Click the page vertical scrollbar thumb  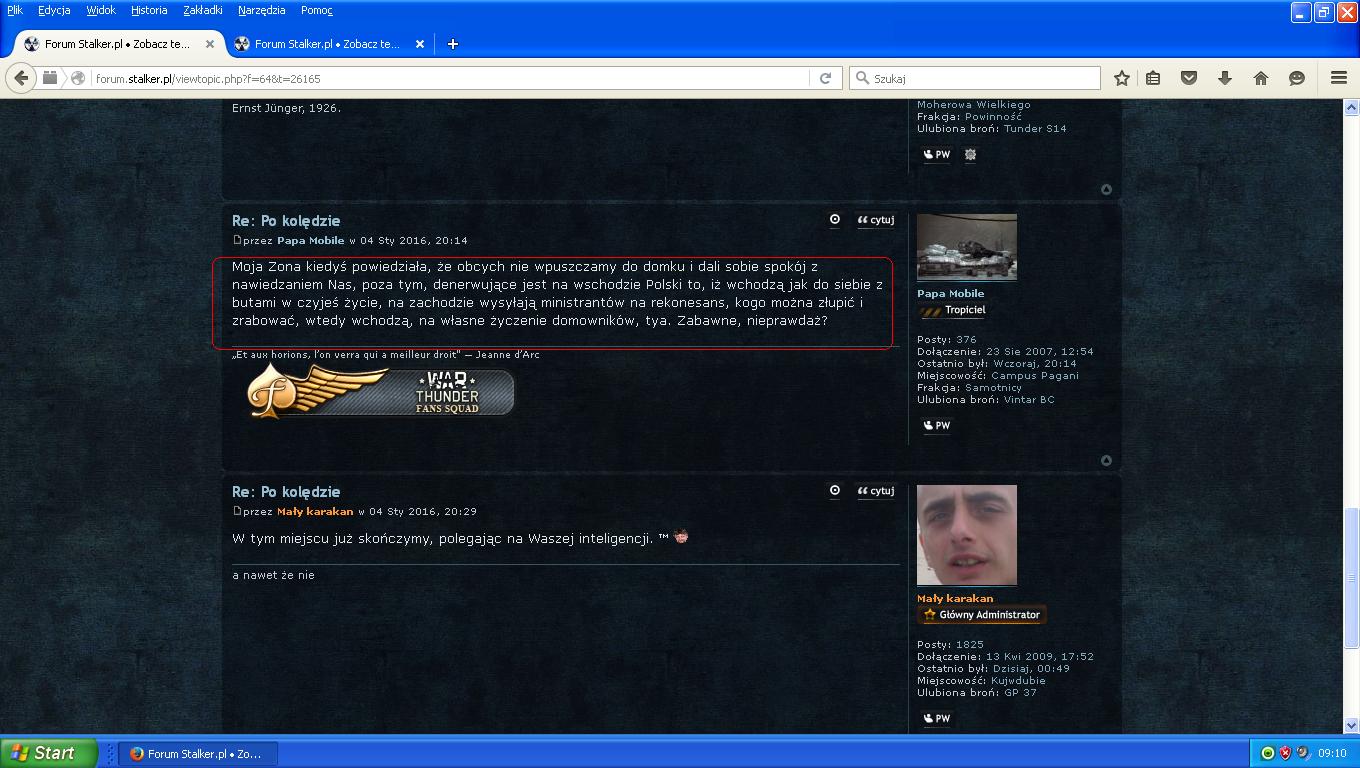pos(1351,577)
